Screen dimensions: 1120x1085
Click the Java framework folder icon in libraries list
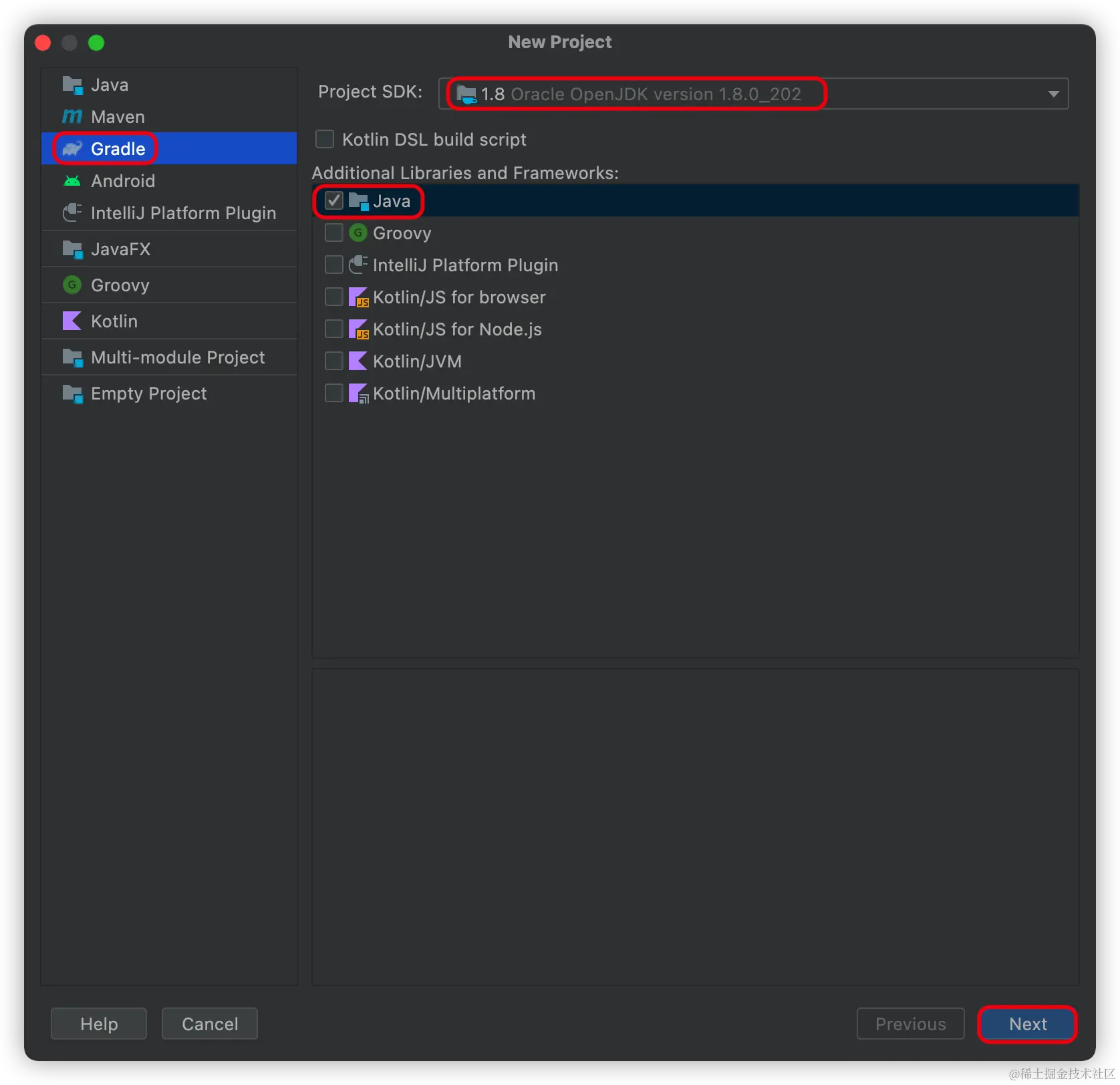359,201
